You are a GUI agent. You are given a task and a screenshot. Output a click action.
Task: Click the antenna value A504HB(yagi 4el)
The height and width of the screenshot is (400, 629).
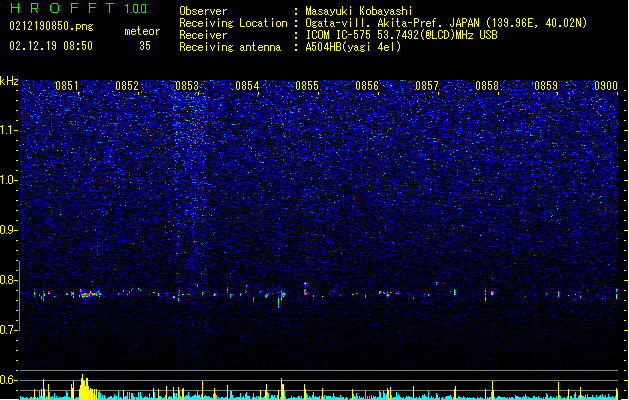tap(353, 47)
